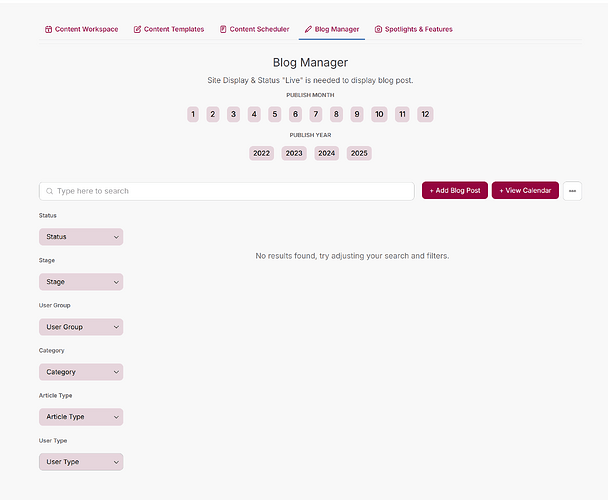Go to the Content Scheduler tab
Screen dimensions: 608x500
coord(254,29)
